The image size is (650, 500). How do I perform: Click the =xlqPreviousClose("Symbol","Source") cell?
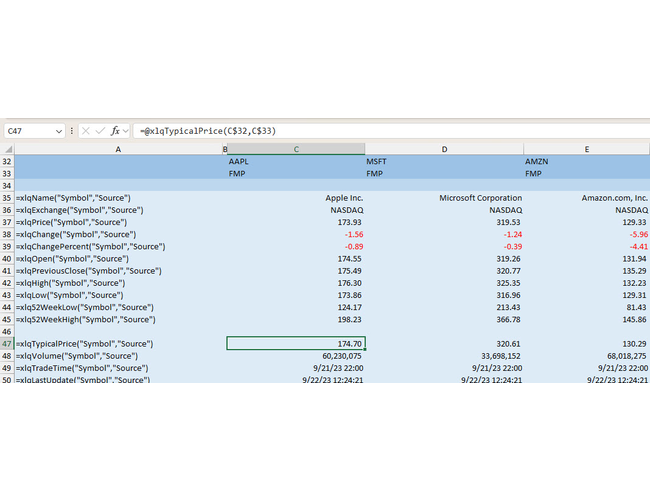pos(118,271)
